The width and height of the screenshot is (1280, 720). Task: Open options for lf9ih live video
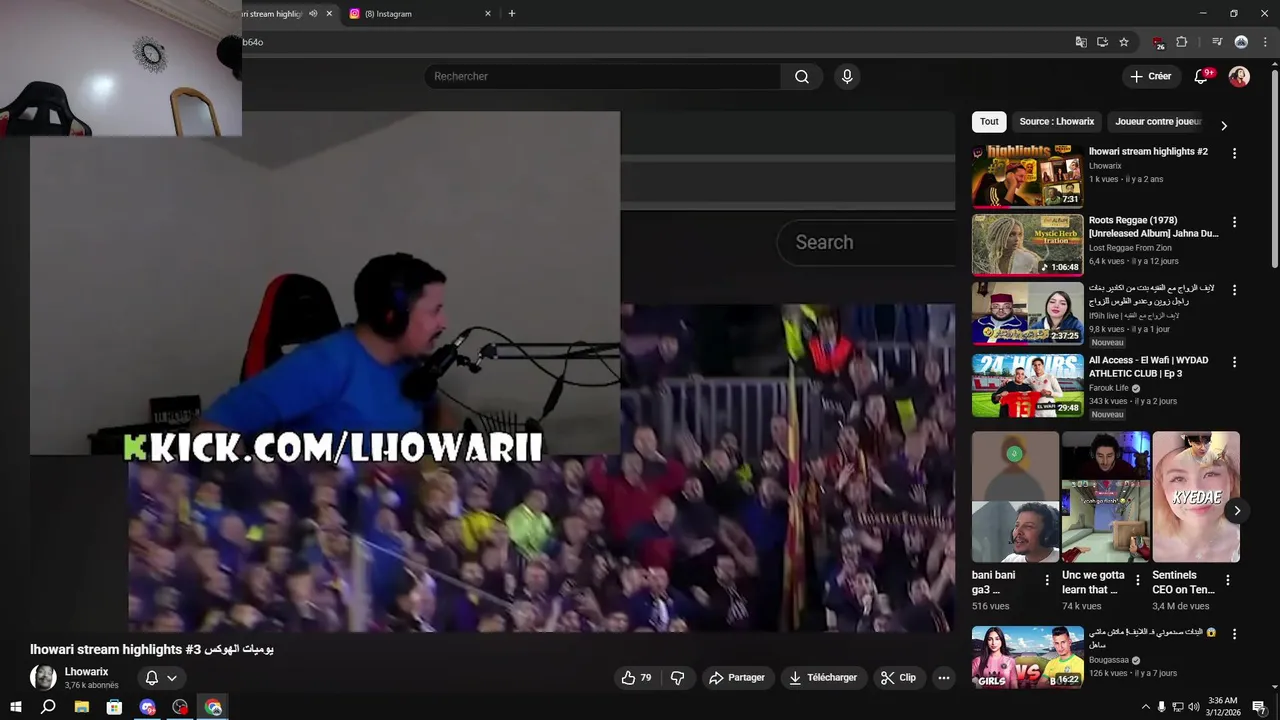pos(1234,290)
